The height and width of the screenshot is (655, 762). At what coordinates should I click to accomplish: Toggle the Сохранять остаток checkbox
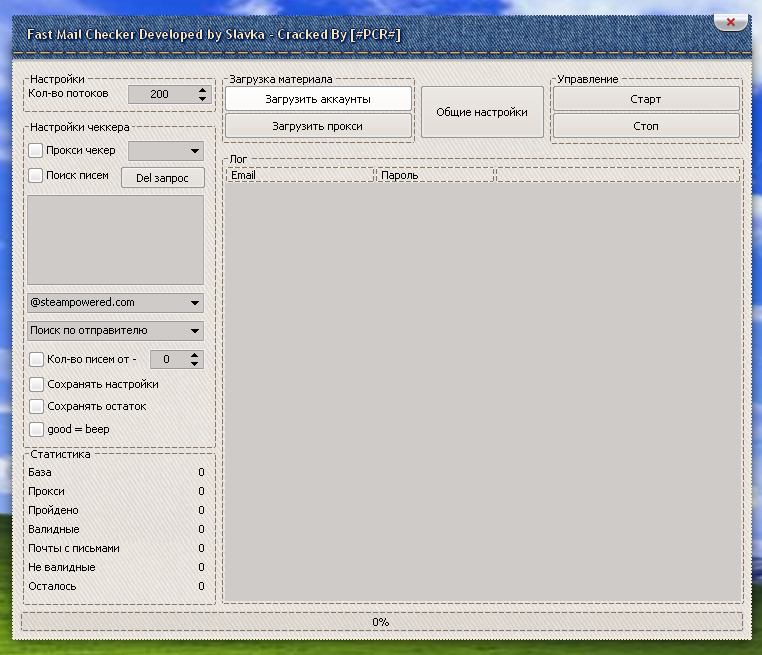(x=36, y=406)
